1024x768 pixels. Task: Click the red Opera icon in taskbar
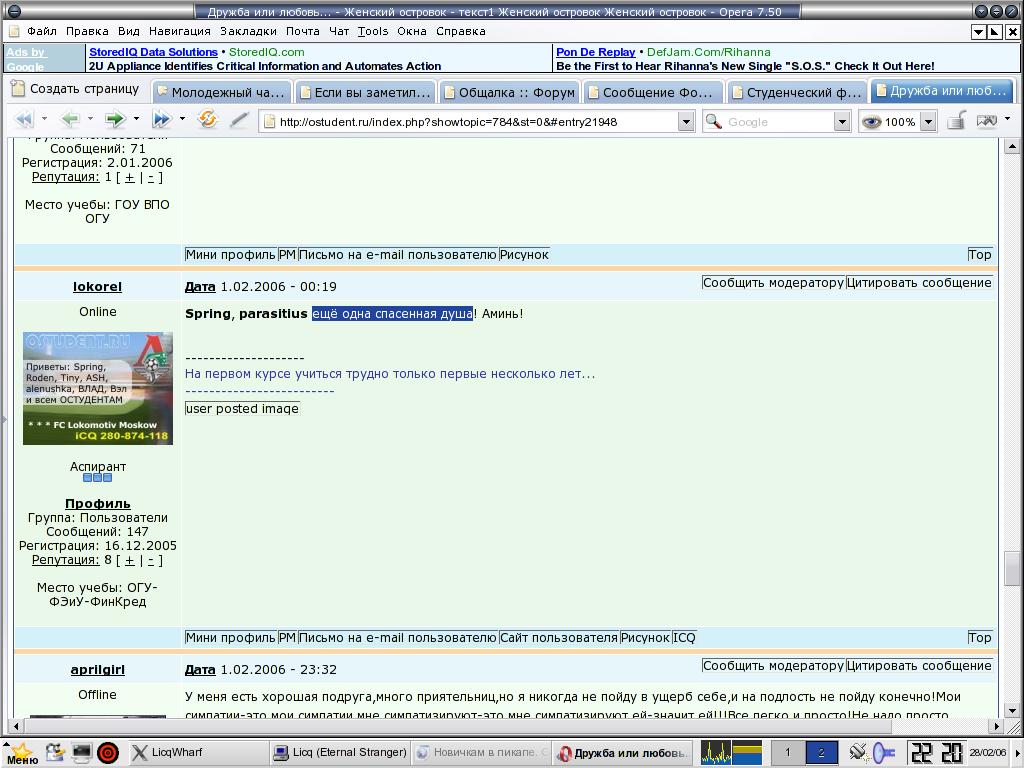coord(108,753)
